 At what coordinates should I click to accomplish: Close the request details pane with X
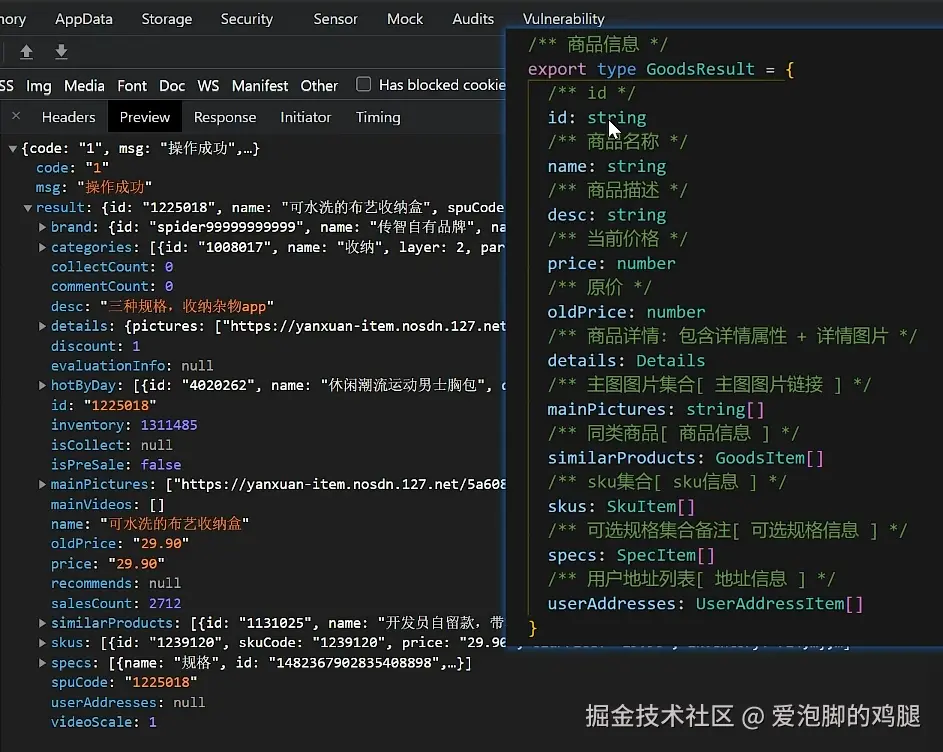click(16, 116)
